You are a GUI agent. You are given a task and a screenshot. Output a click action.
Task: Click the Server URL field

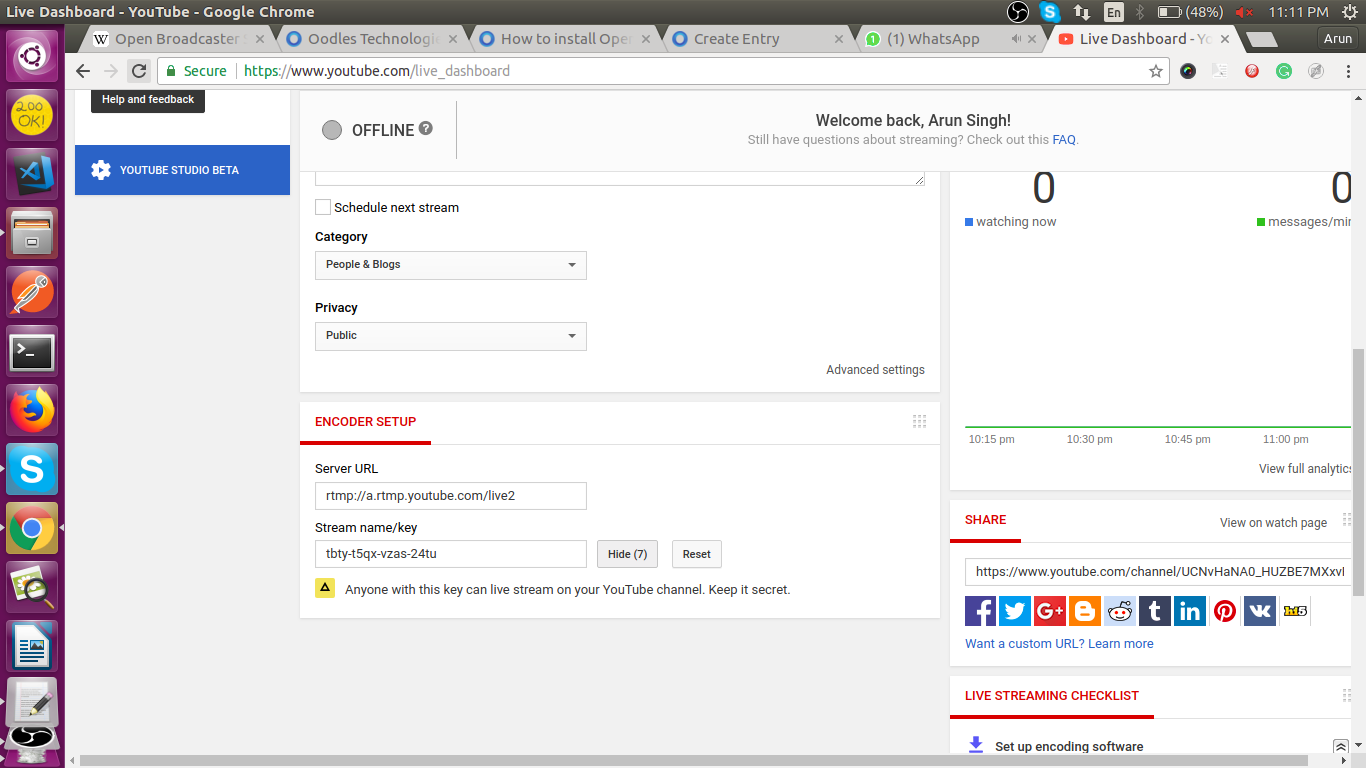451,496
